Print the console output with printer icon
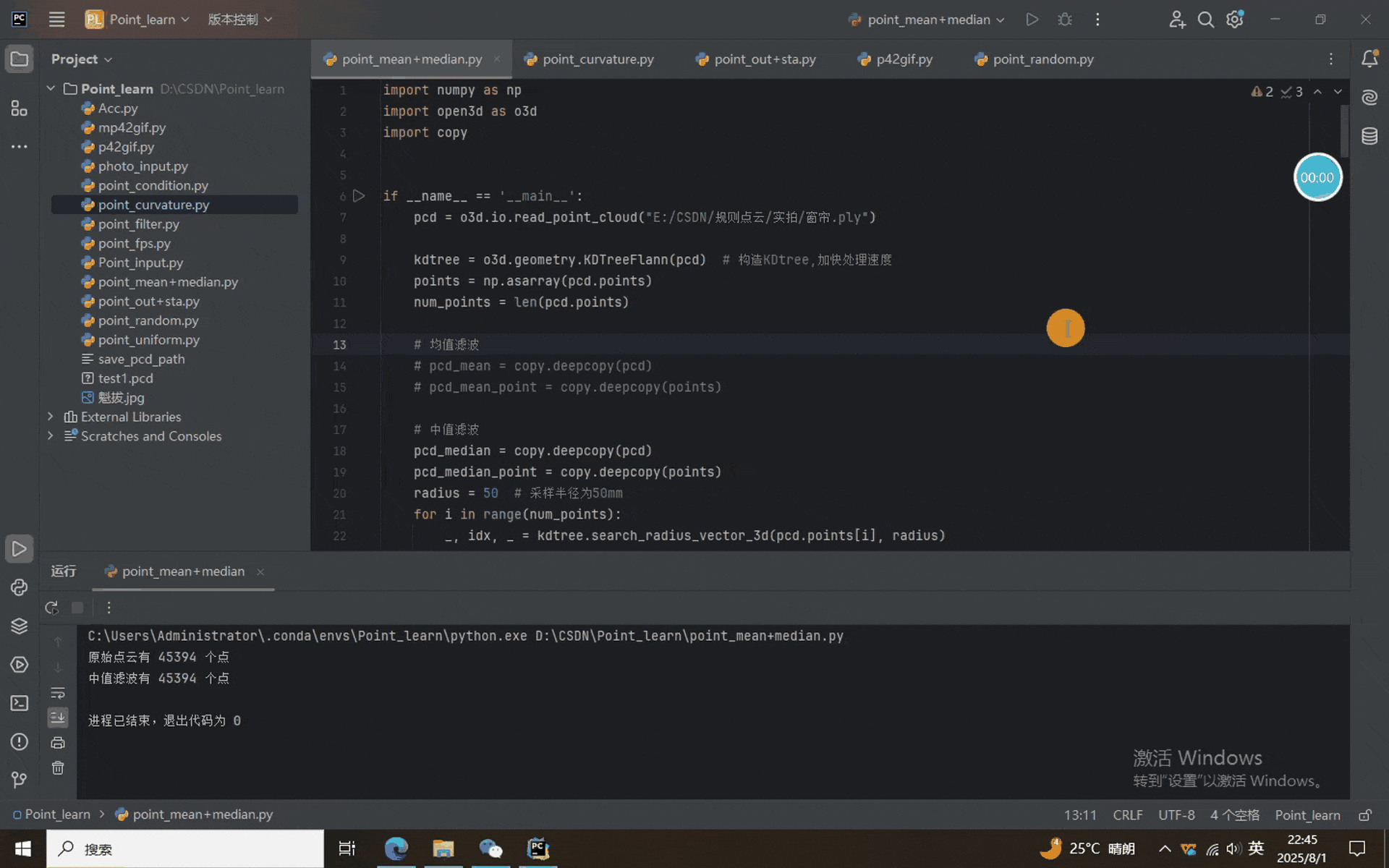Viewport: 1389px width, 868px height. click(58, 743)
